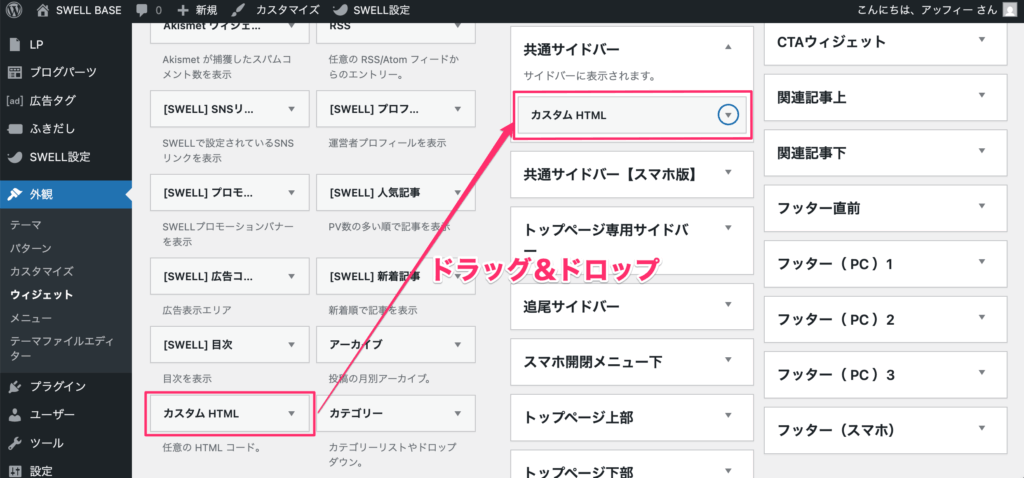The height and width of the screenshot is (478, 1024).
Task: Click the 広告タグ ad icon
Action: (x=15, y=101)
